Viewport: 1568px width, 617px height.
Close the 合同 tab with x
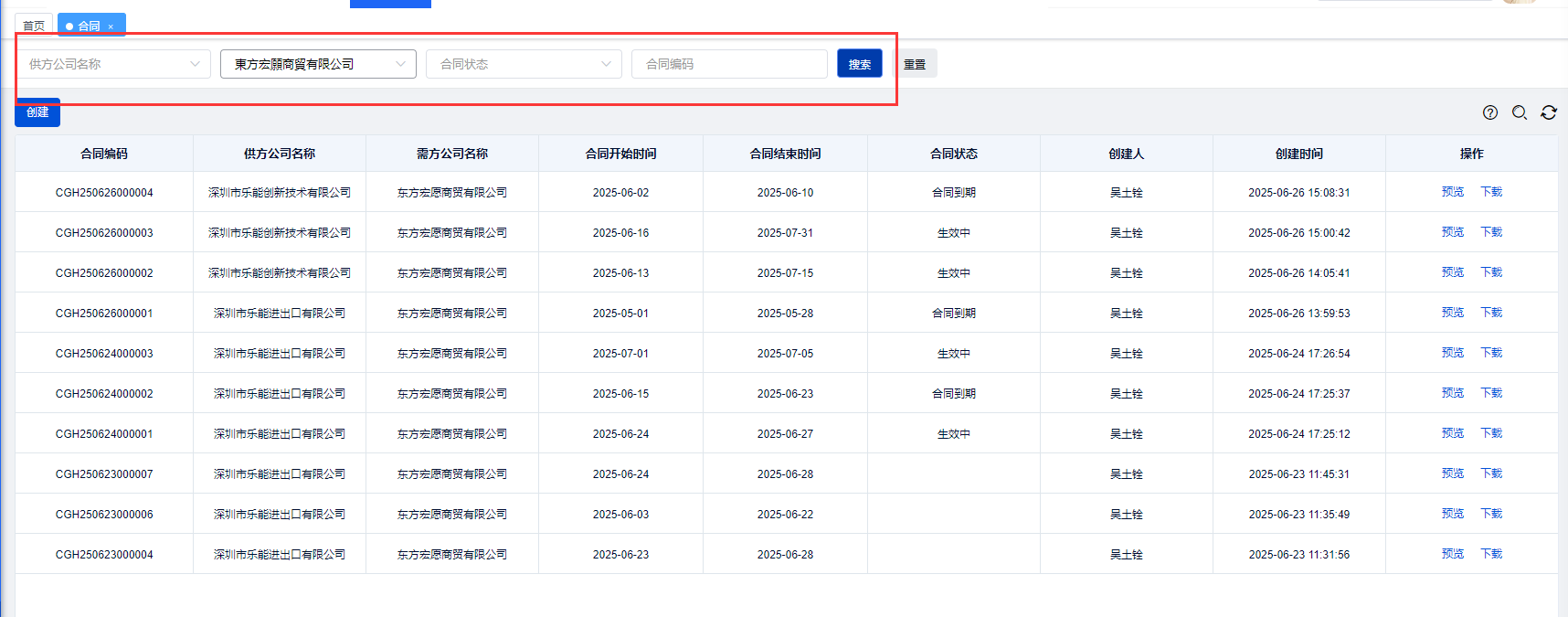111,27
